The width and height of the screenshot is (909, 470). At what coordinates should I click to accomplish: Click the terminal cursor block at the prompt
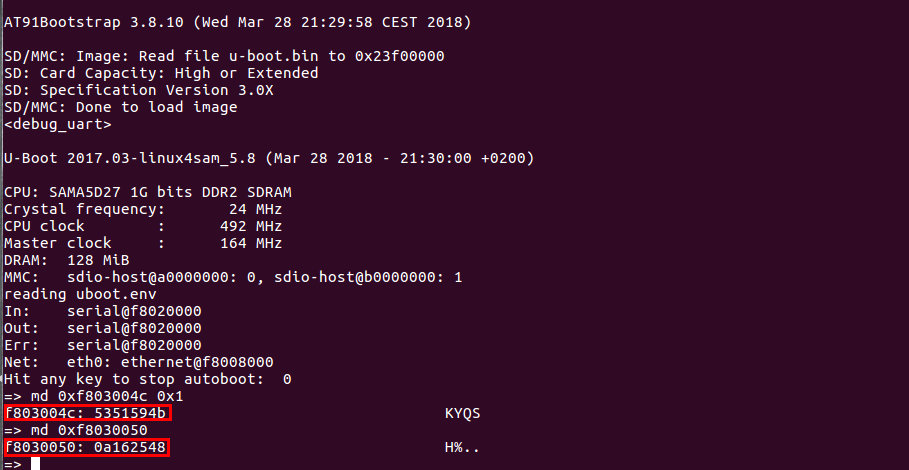[x=35, y=464]
